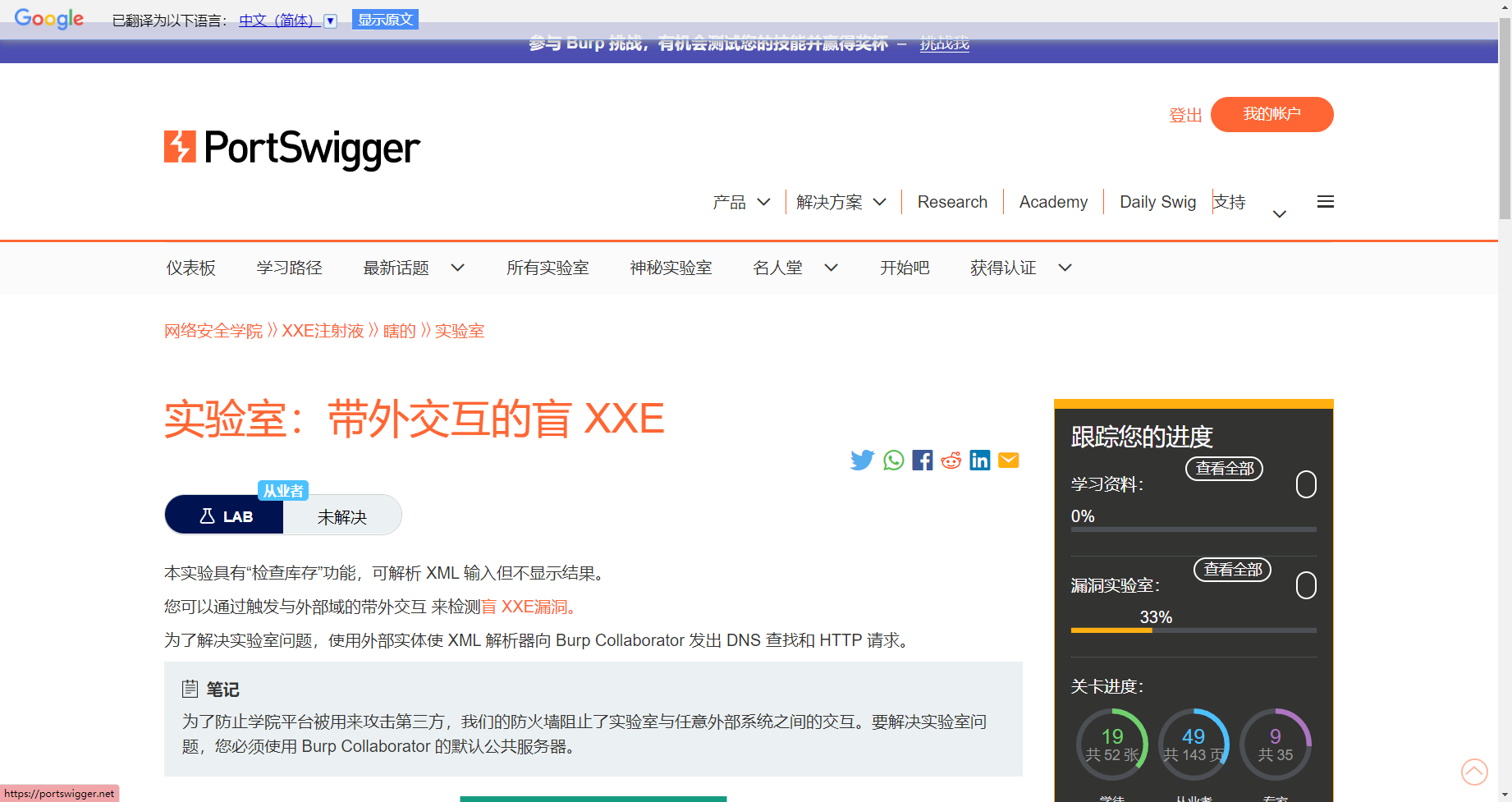Click the 中文（简体） language link

tap(279, 21)
